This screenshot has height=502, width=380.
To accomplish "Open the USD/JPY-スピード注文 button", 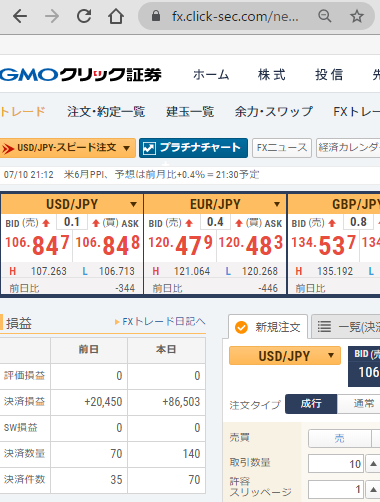I will 68,148.
